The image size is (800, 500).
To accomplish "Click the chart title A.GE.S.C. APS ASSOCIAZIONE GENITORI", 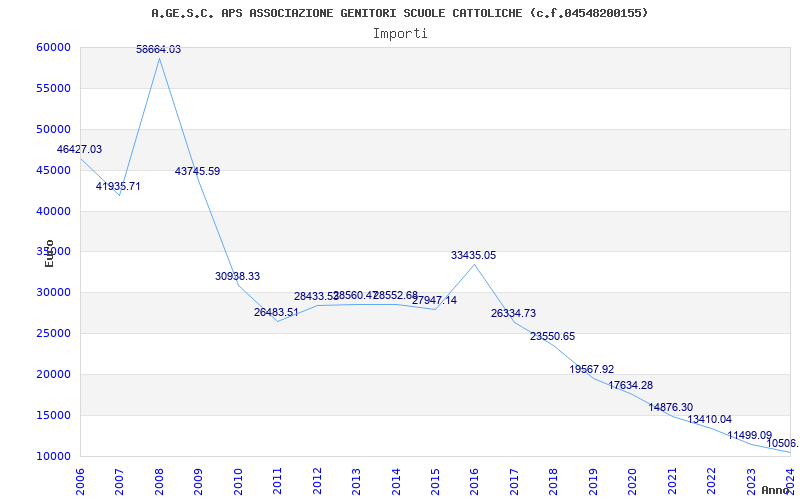I will coord(400,13).
